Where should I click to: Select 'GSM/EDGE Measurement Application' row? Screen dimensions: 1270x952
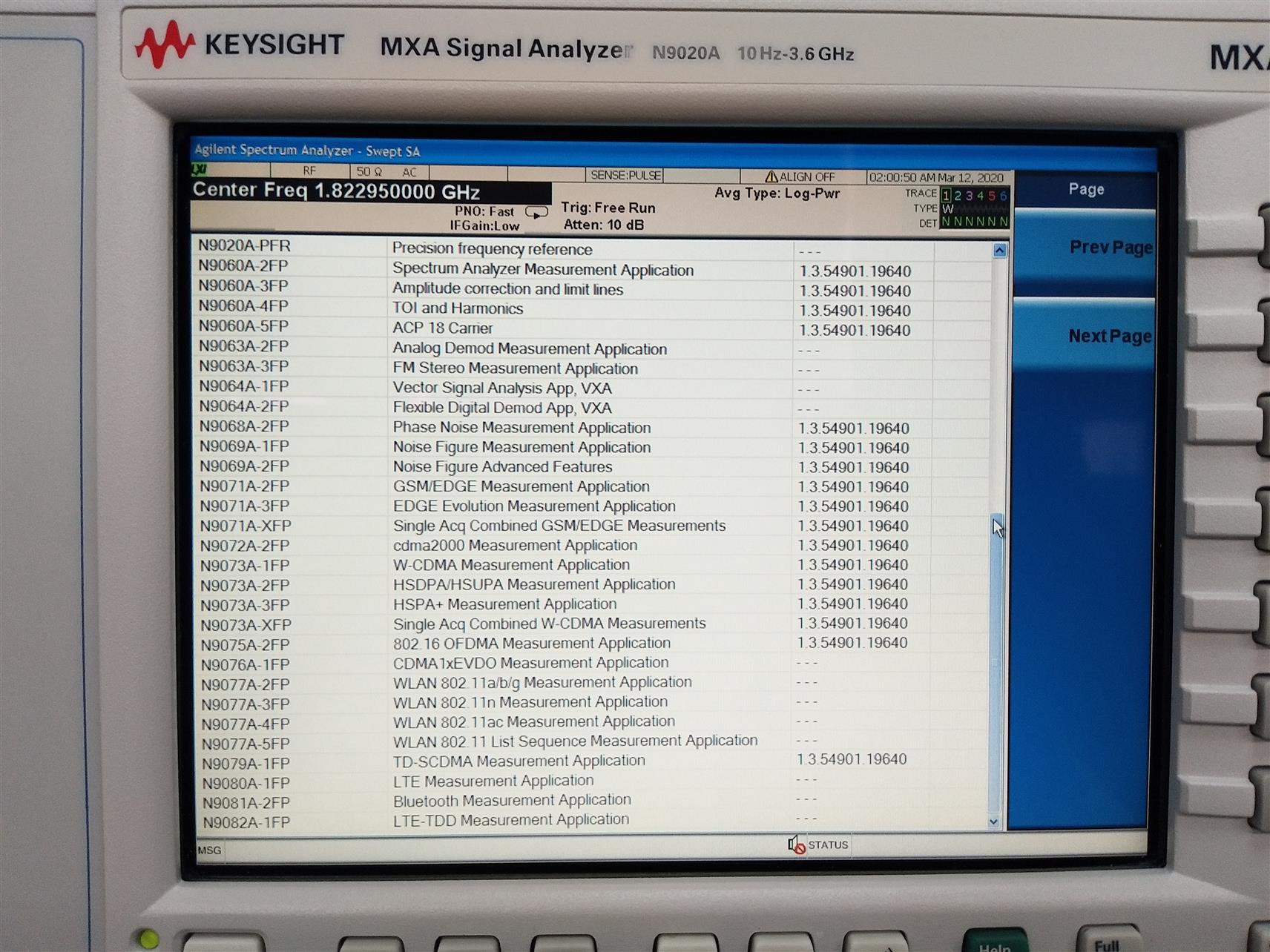tap(591, 486)
